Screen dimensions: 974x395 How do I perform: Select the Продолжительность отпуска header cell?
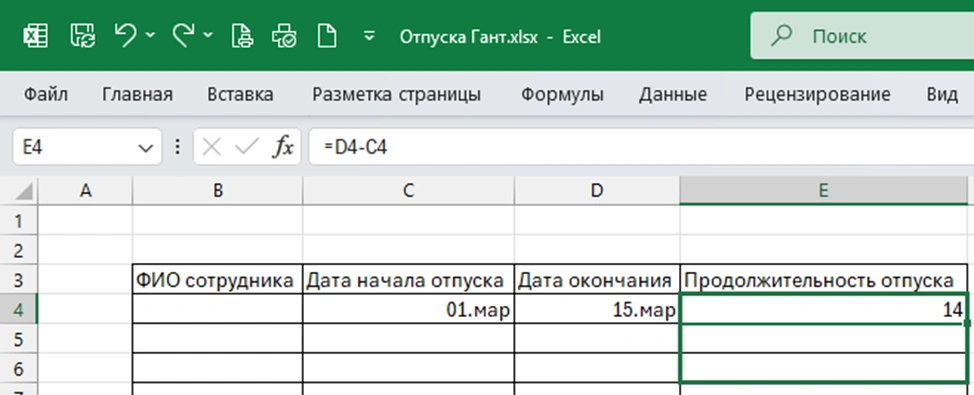pyautogui.click(x=823, y=280)
